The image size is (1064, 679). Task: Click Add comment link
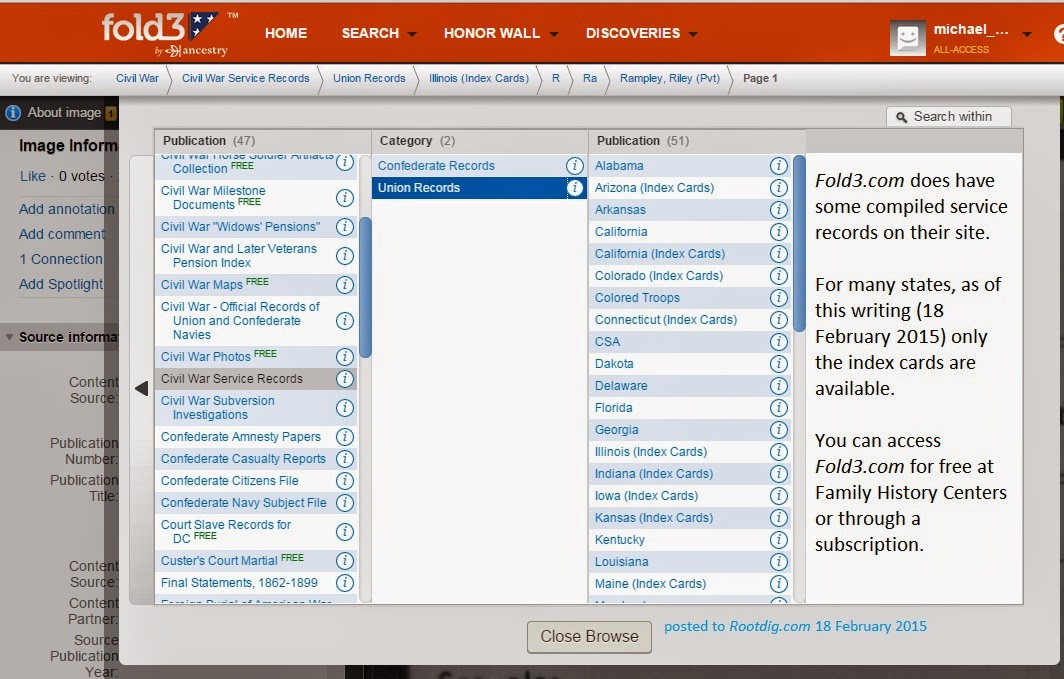(62, 234)
